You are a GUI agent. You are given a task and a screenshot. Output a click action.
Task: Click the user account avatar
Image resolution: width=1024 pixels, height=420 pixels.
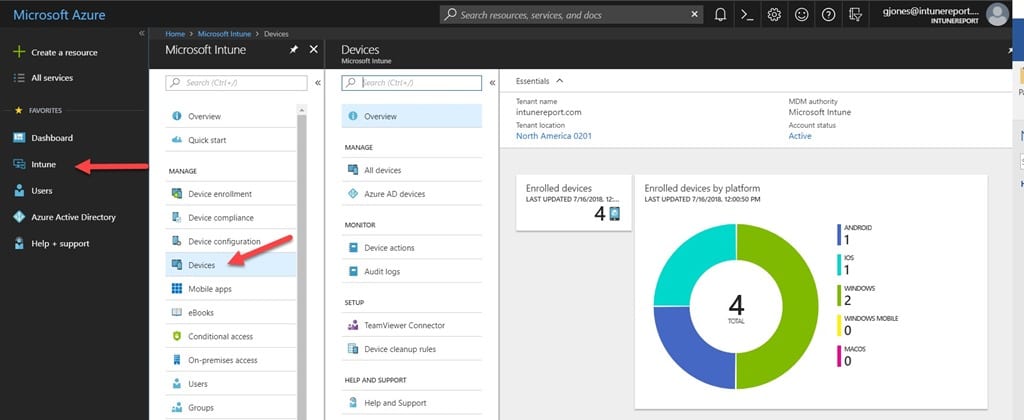pyautogui.click(x=996, y=14)
